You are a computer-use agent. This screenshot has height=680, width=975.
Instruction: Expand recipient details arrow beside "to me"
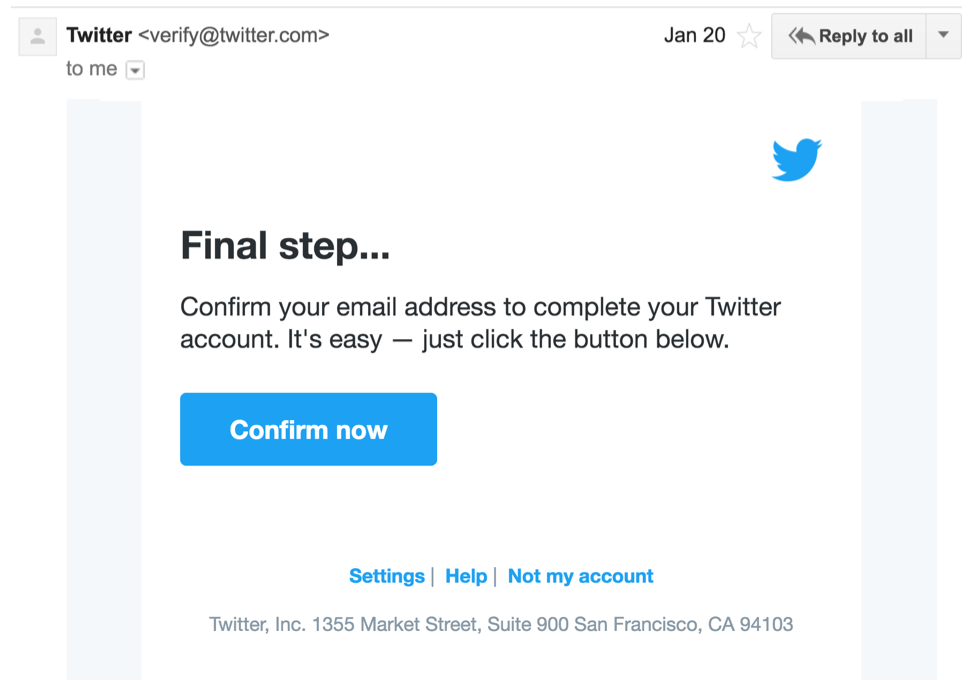tap(135, 70)
